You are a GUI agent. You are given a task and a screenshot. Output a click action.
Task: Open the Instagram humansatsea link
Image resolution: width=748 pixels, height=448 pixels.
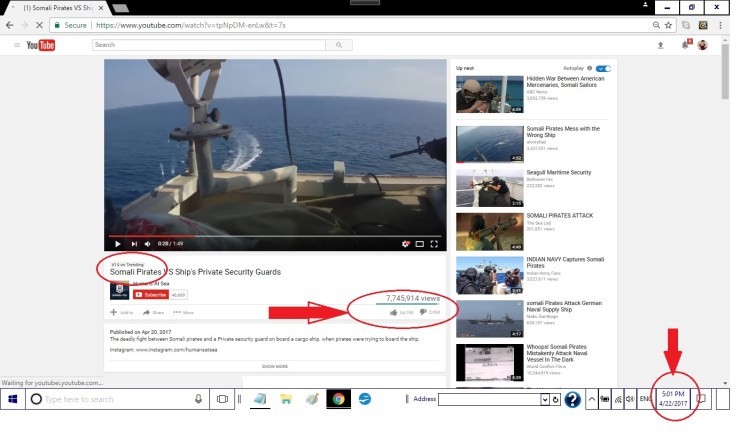click(176, 350)
